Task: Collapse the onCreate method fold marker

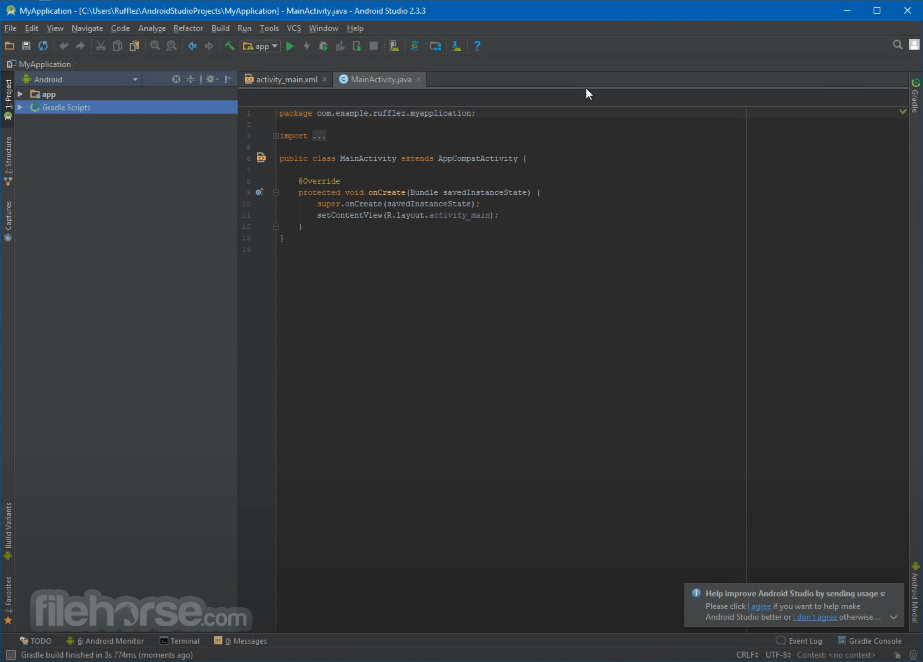Action: tap(275, 192)
